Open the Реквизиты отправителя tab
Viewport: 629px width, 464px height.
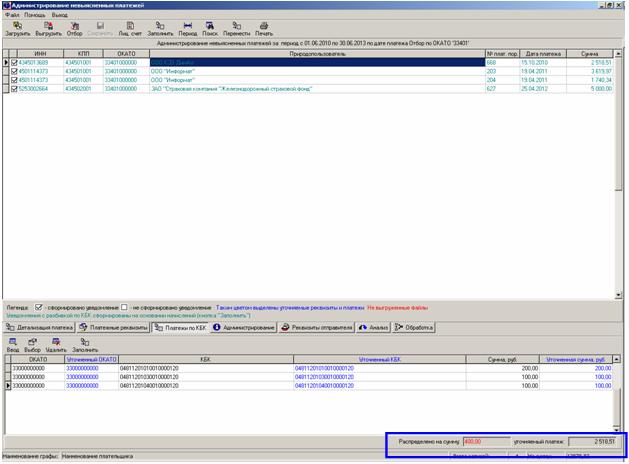pyautogui.click(x=315, y=327)
